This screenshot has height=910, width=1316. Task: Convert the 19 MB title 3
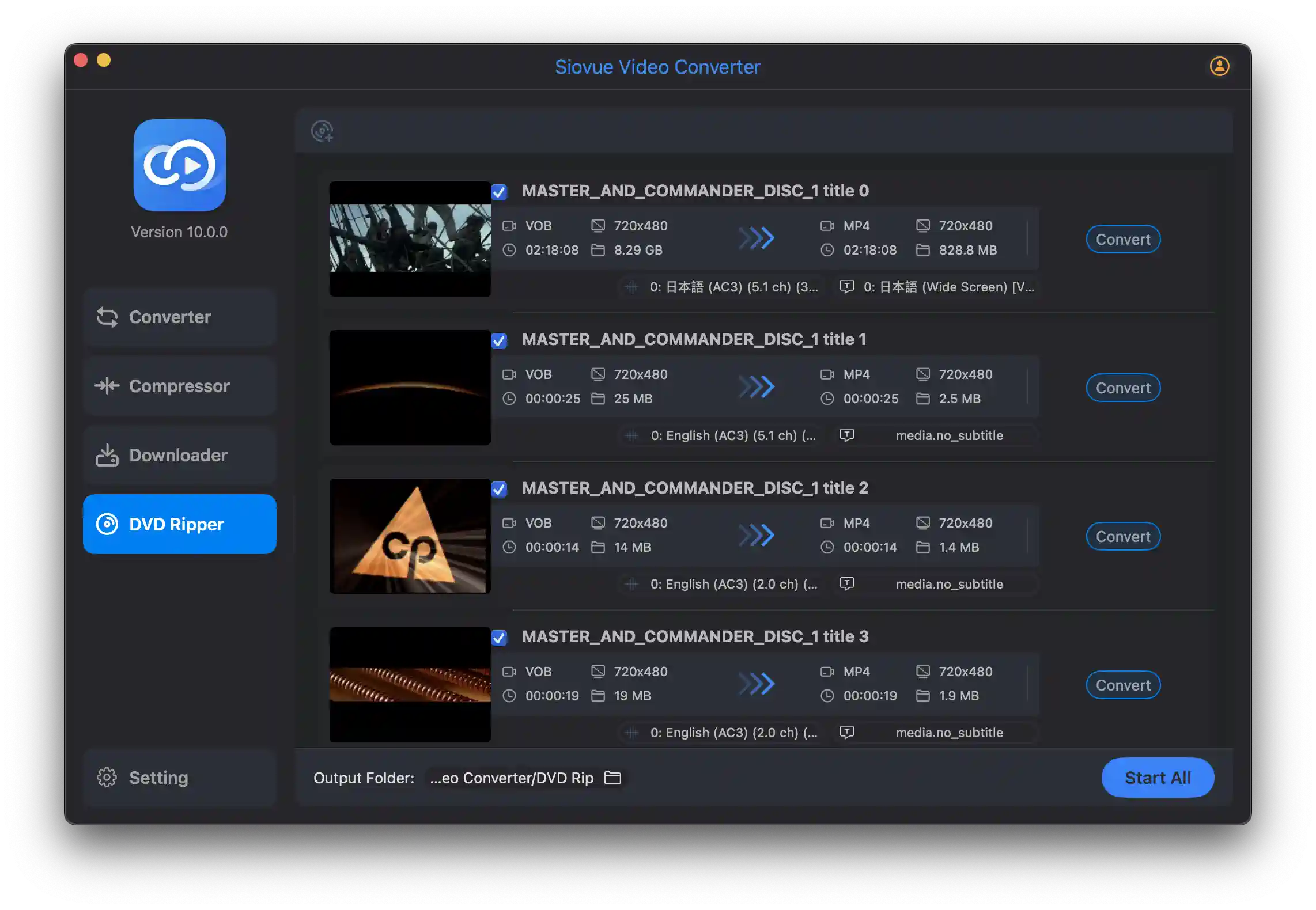pyautogui.click(x=1123, y=685)
